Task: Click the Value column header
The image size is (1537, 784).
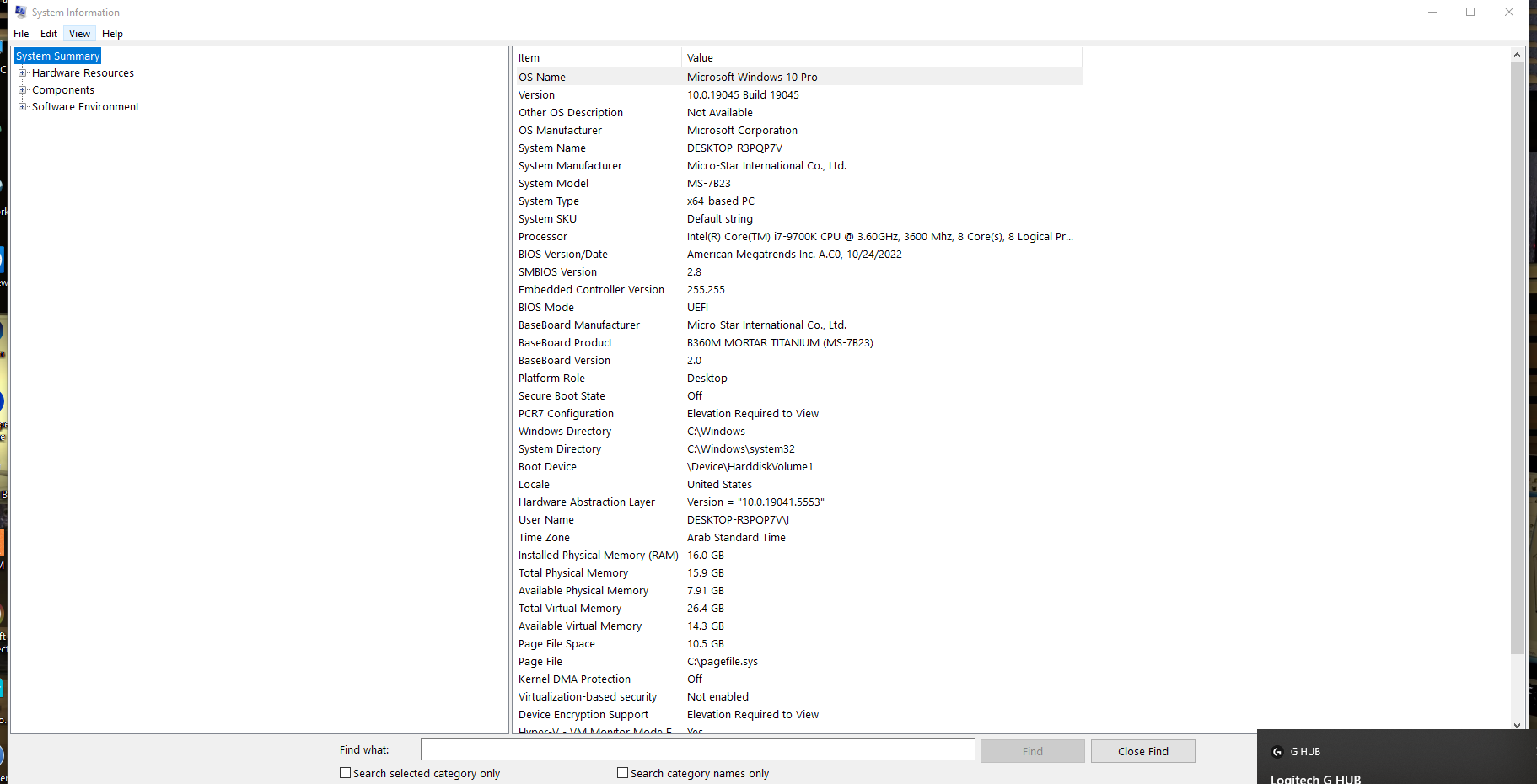Action: [882, 57]
